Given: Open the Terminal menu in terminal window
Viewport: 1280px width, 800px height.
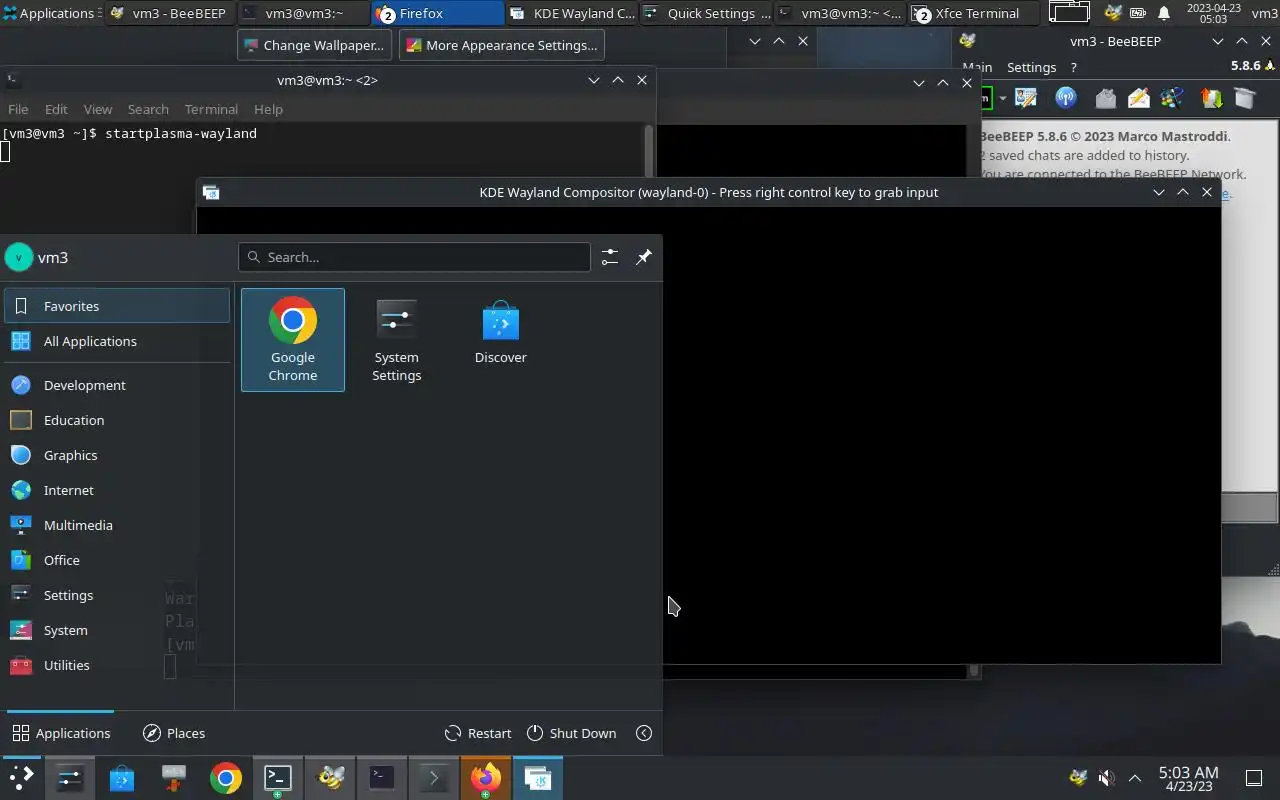Looking at the screenshot, I should pos(211,109).
